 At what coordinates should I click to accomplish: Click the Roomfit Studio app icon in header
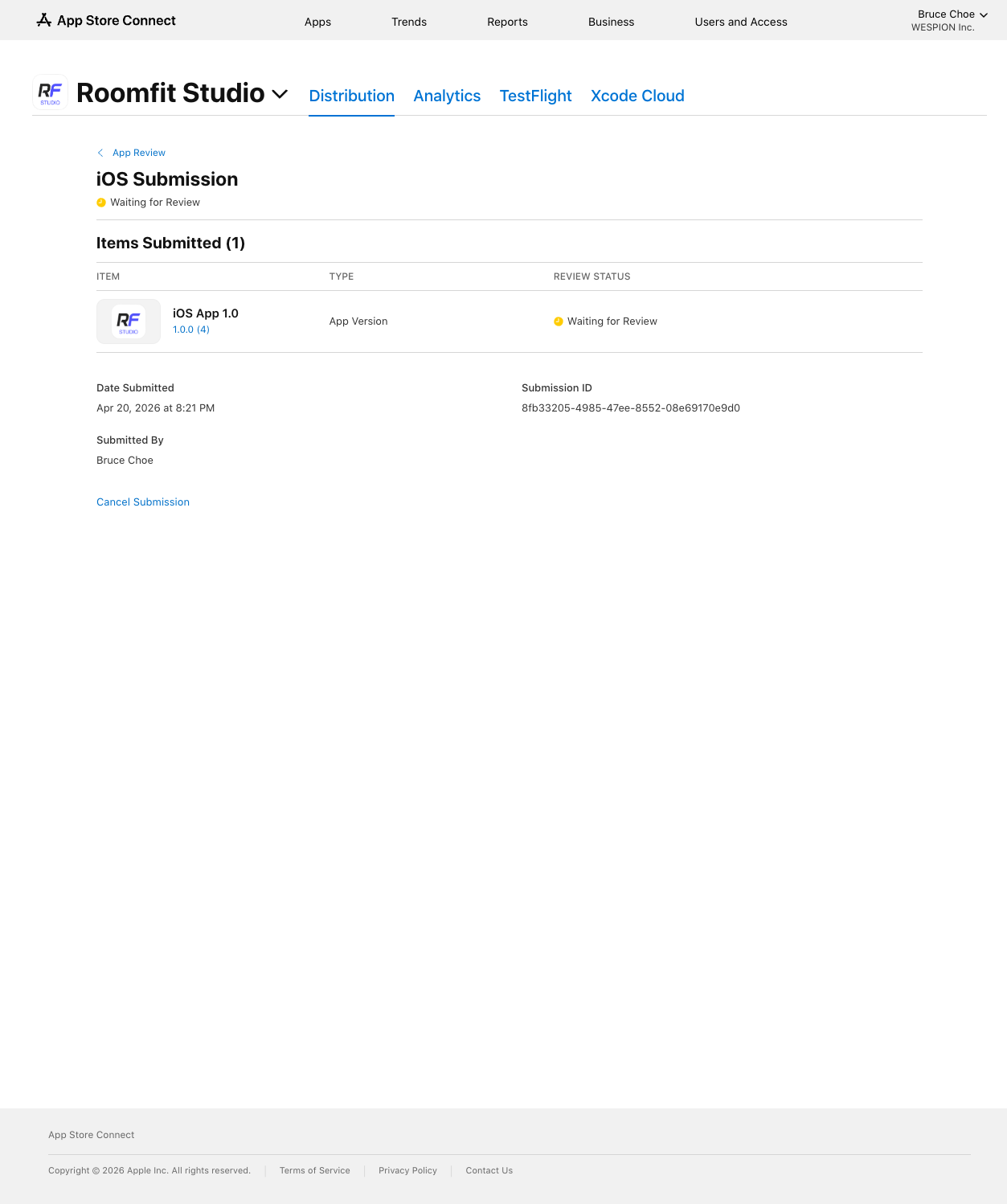[50, 92]
